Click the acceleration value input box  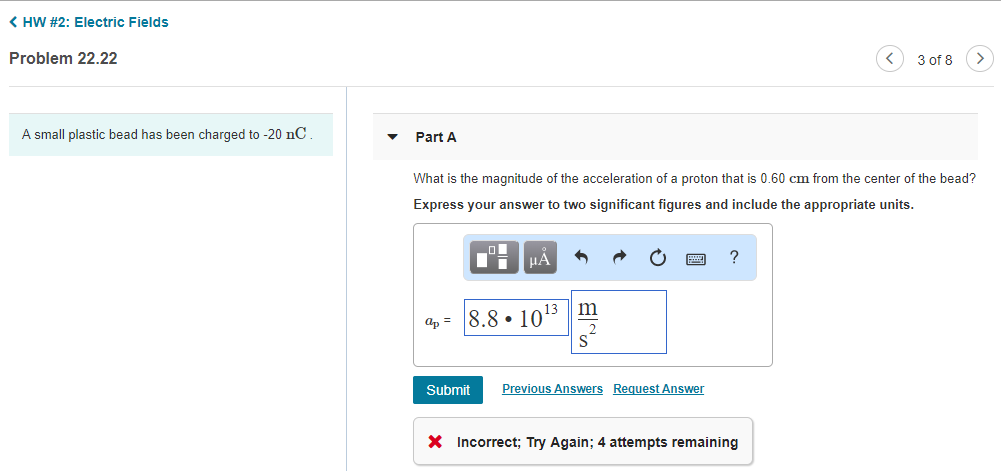[x=516, y=318]
